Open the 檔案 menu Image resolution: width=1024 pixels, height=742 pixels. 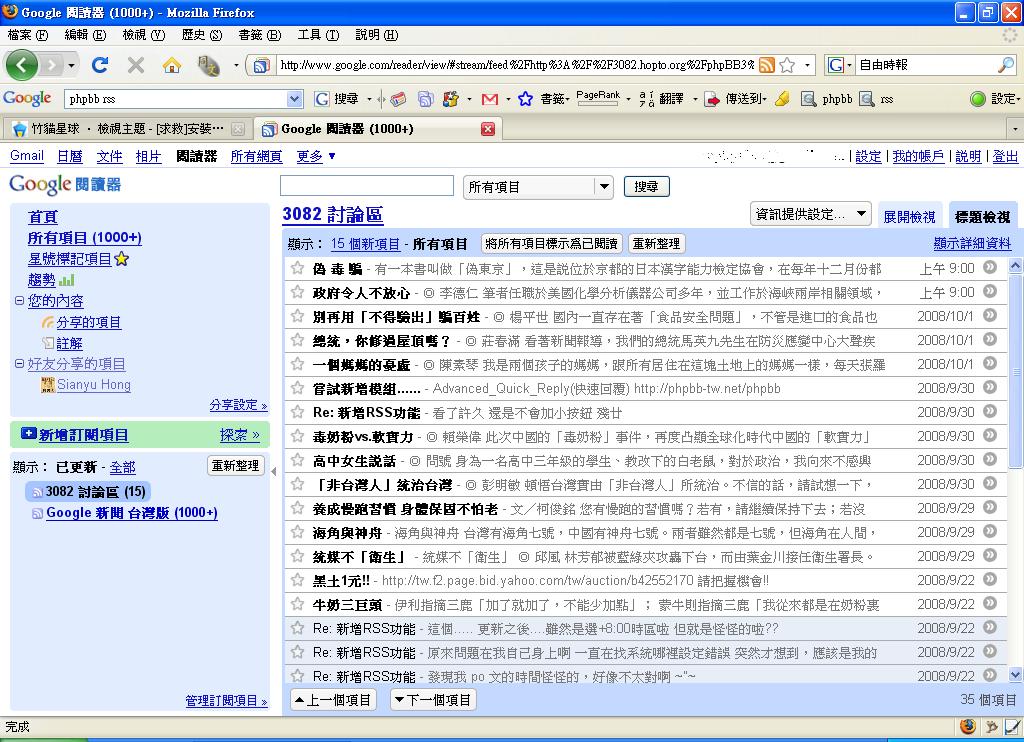click(28, 35)
